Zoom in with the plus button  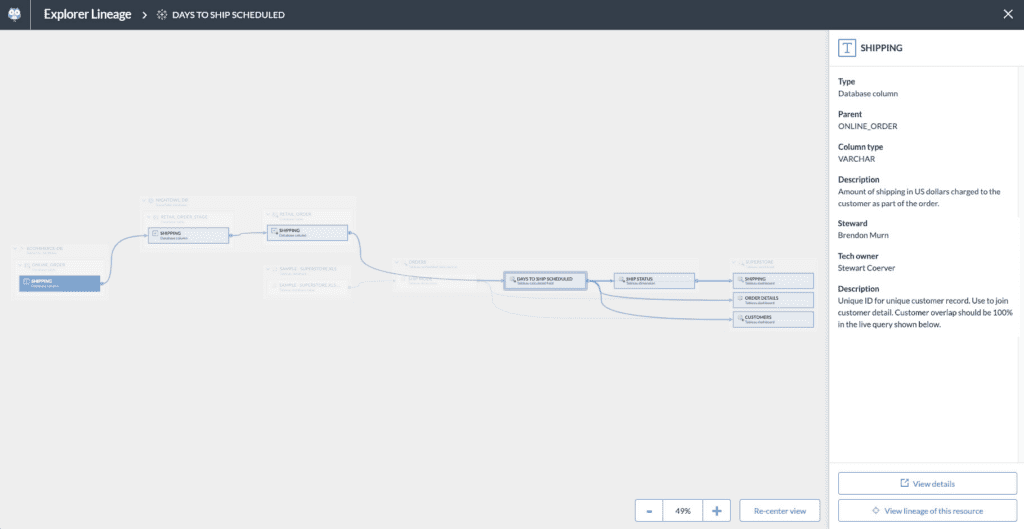click(716, 511)
